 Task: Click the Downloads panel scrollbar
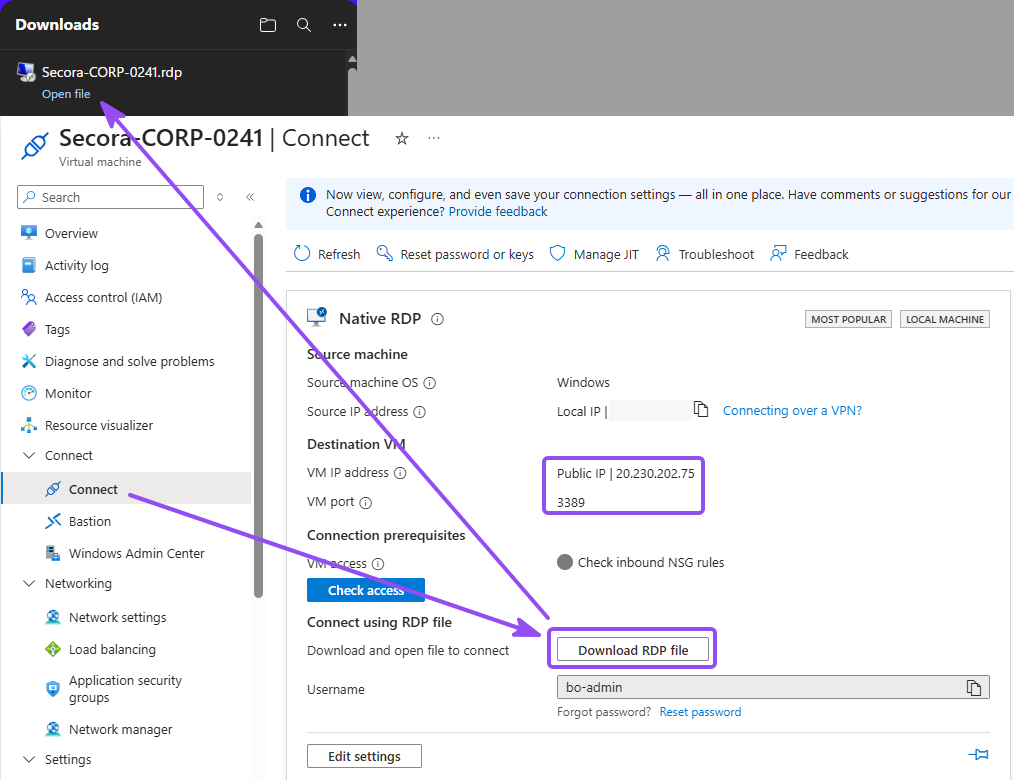pos(352,87)
